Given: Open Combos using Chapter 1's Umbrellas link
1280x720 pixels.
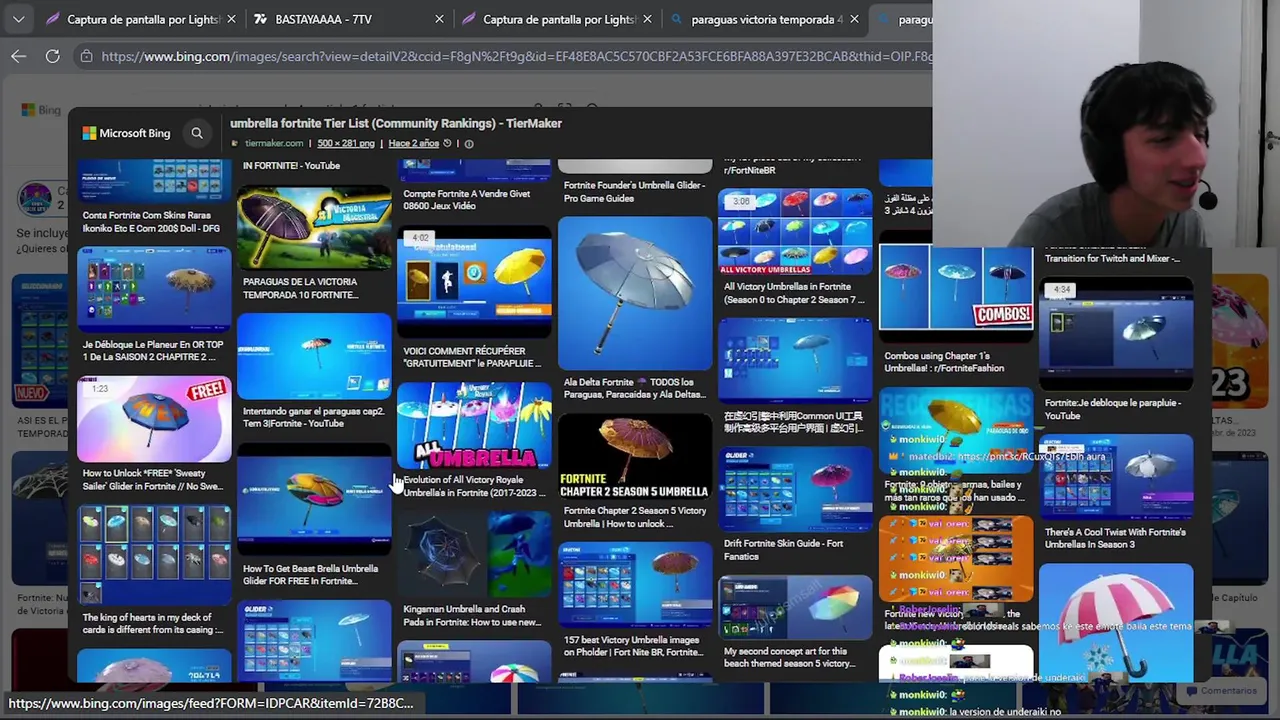Looking at the screenshot, I should pos(944,362).
